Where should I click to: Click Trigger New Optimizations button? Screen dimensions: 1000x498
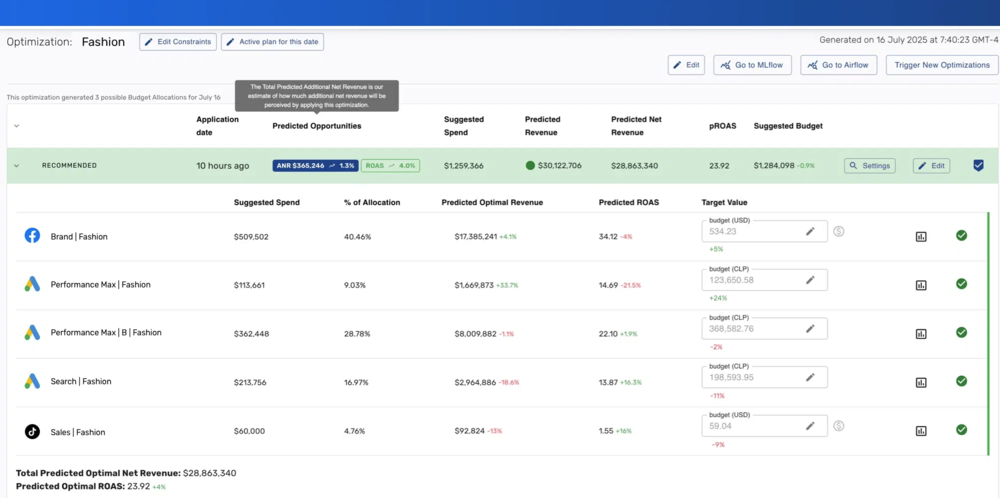pos(941,65)
